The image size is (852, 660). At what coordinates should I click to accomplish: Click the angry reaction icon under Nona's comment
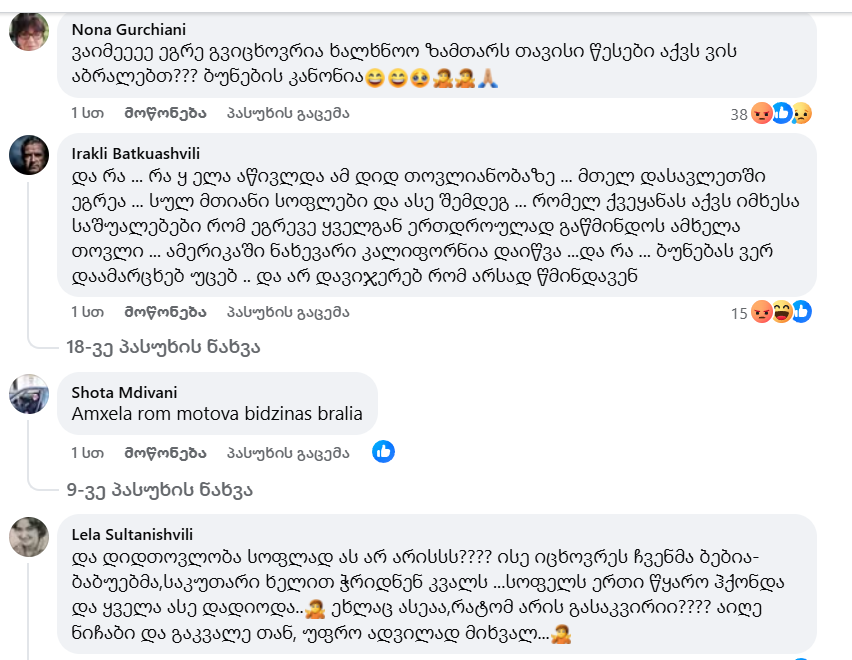pyautogui.click(x=761, y=114)
